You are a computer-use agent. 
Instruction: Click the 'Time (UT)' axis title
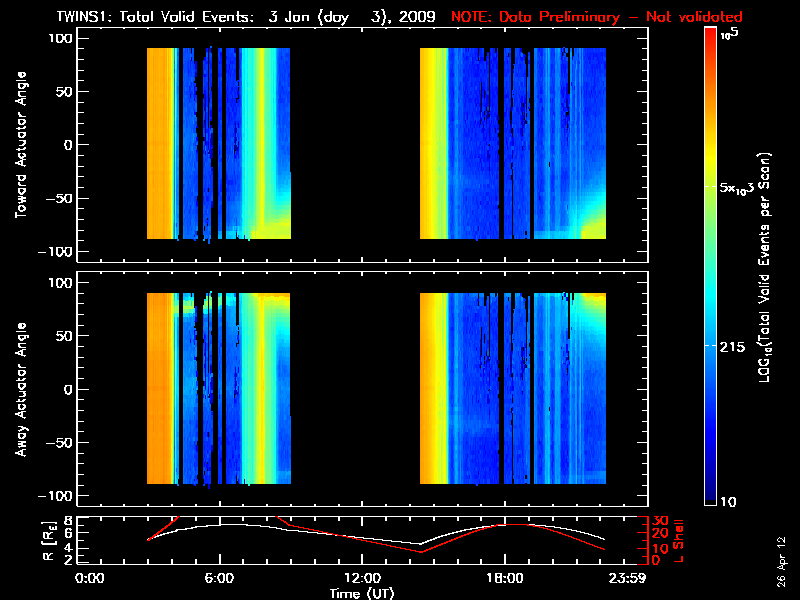tap(361, 593)
